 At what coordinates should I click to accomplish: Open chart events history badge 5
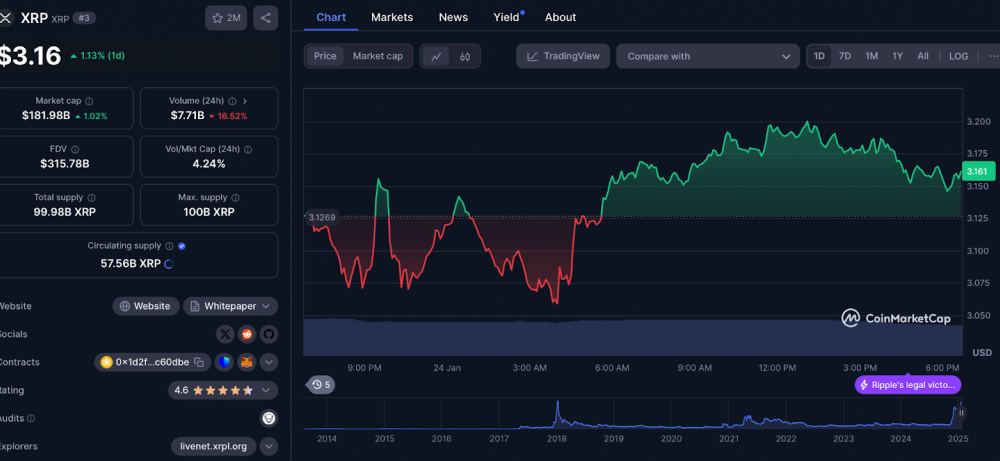click(321, 384)
